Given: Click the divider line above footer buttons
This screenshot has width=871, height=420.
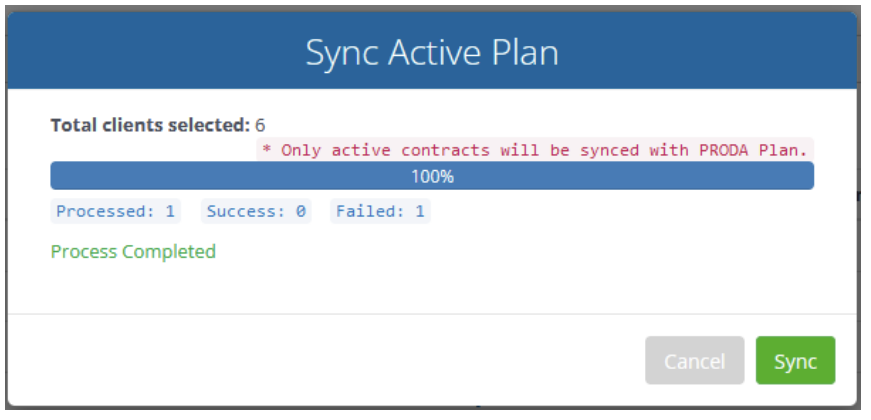Looking at the screenshot, I should 432,314.
